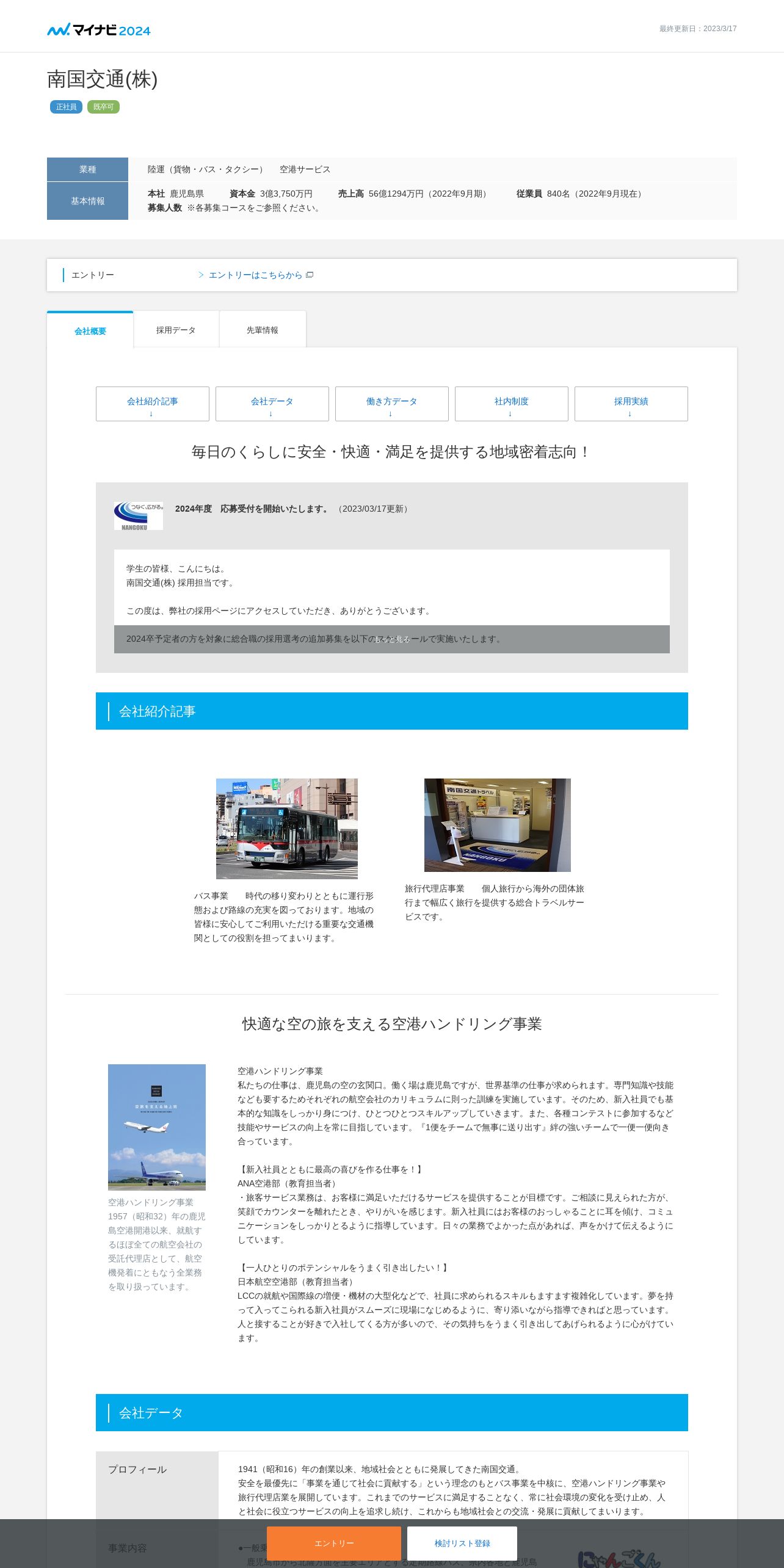Click the 会社データ blue section header
This screenshot has height=1568, width=784.
point(392,1412)
